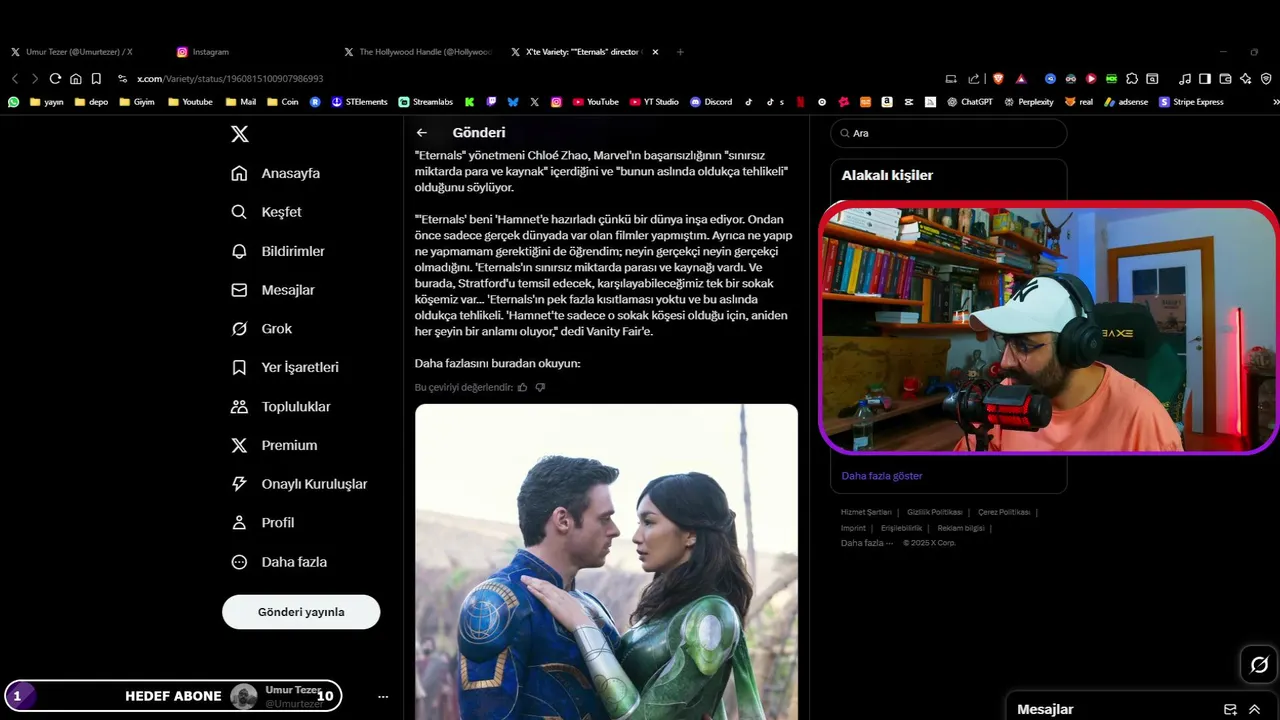Open depo bookmark folder
This screenshot has width=1280, height=720.
90,102
